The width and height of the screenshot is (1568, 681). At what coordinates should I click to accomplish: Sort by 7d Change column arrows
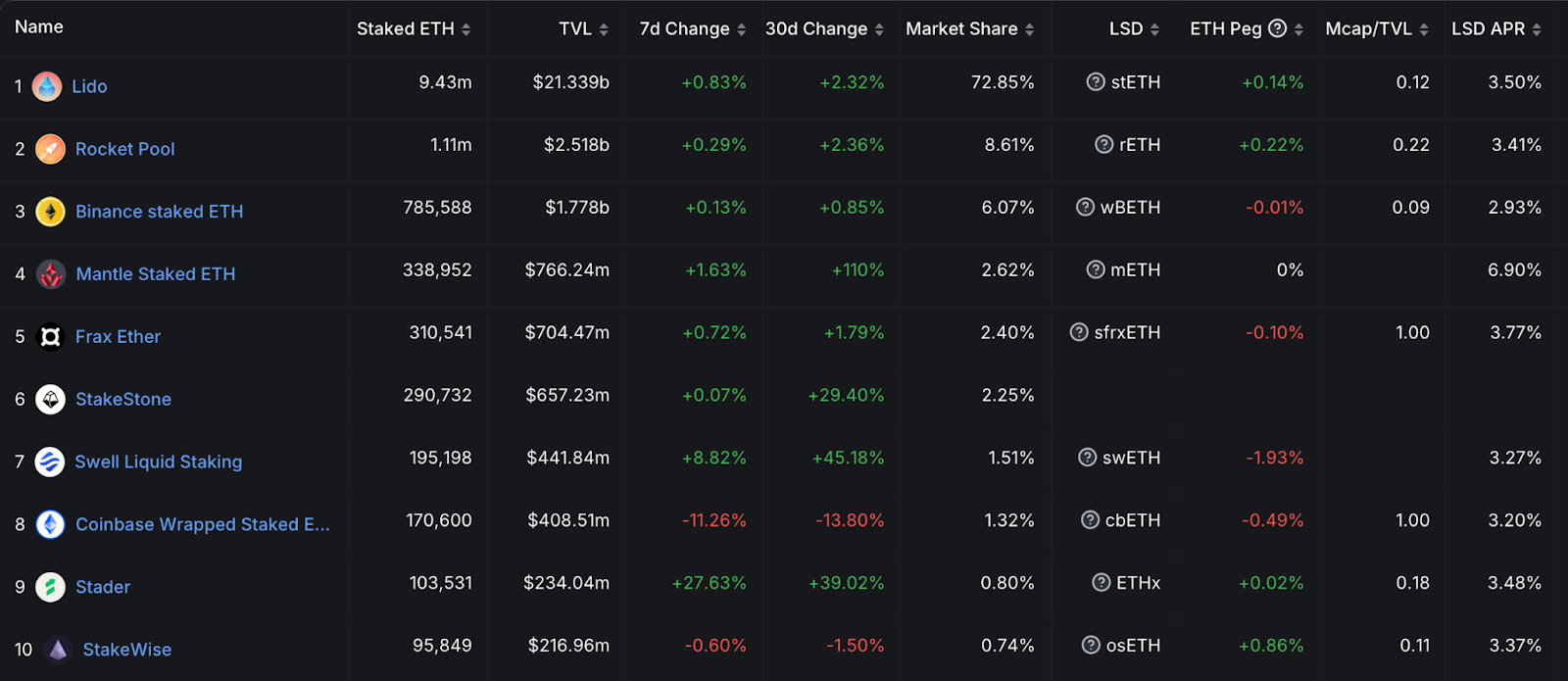click(742, 29)
